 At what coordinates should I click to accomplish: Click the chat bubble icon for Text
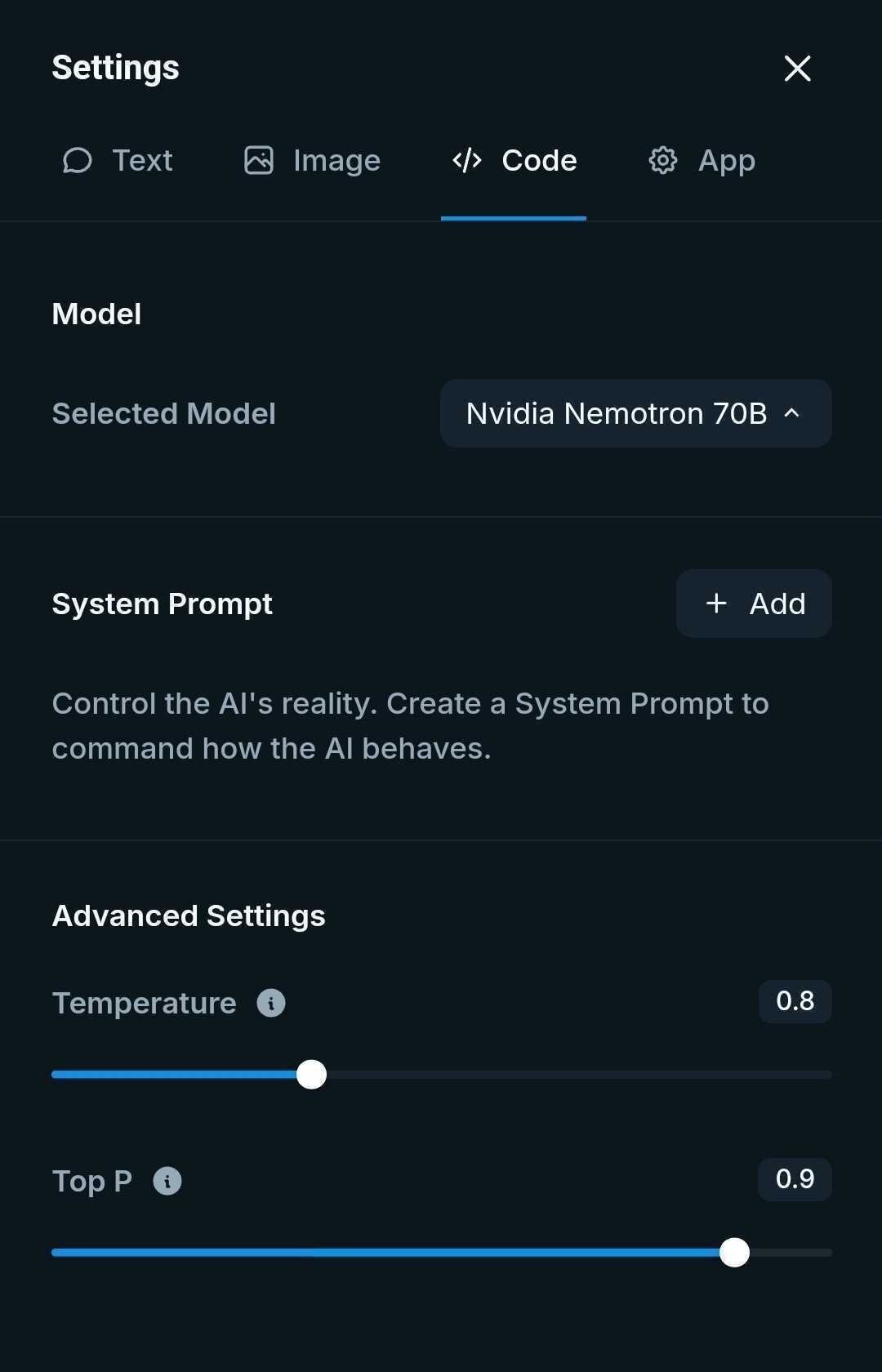pyautogui.click(x=78, y=161)
